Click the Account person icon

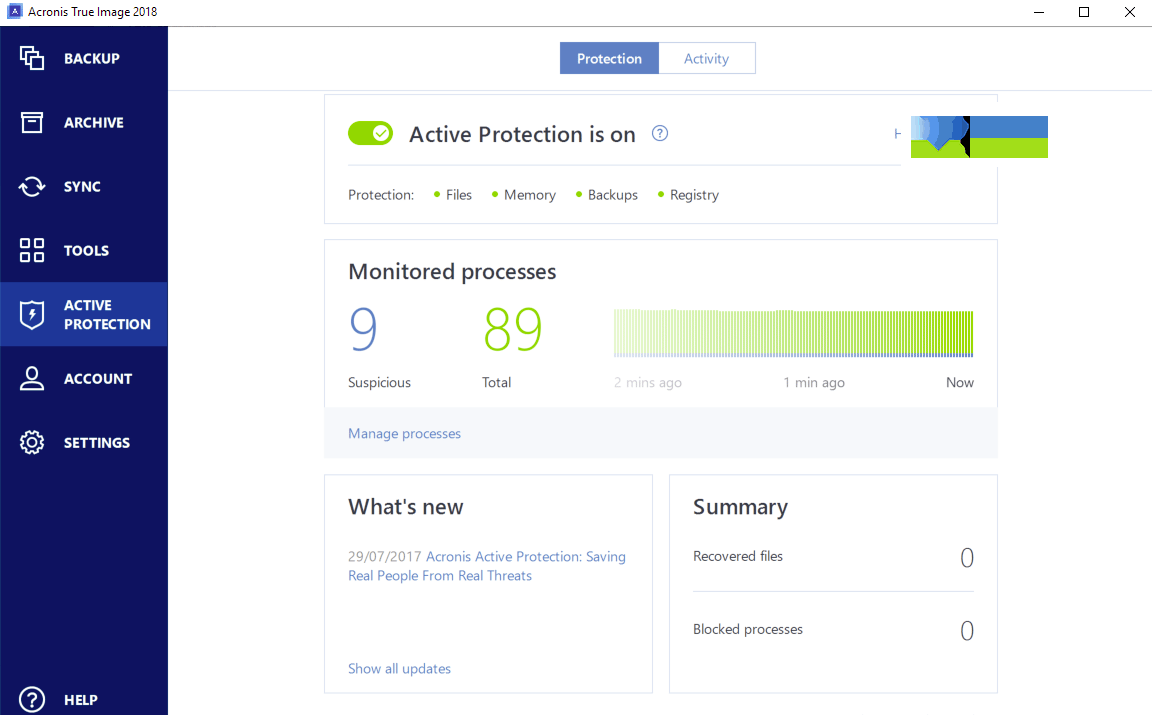pos(32,378)
